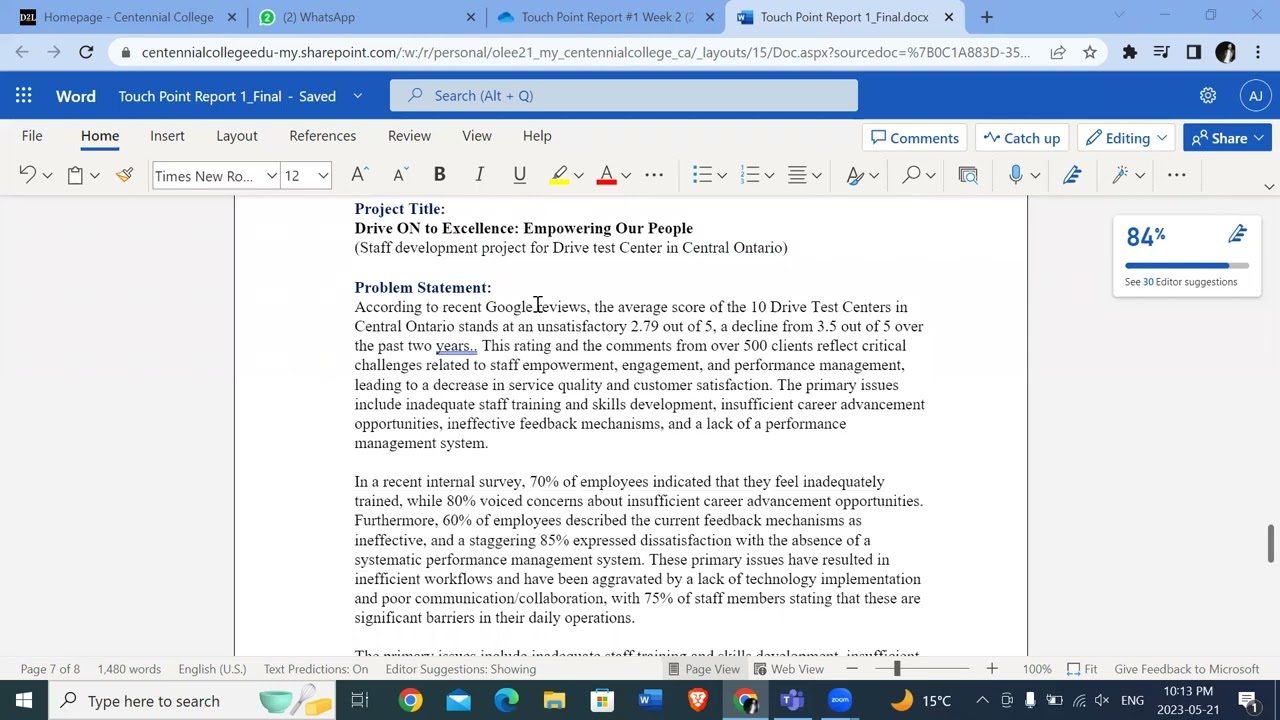Switch to the View tab
Viewport: 1280px width, 720px height.
click(x=477, y=136)
